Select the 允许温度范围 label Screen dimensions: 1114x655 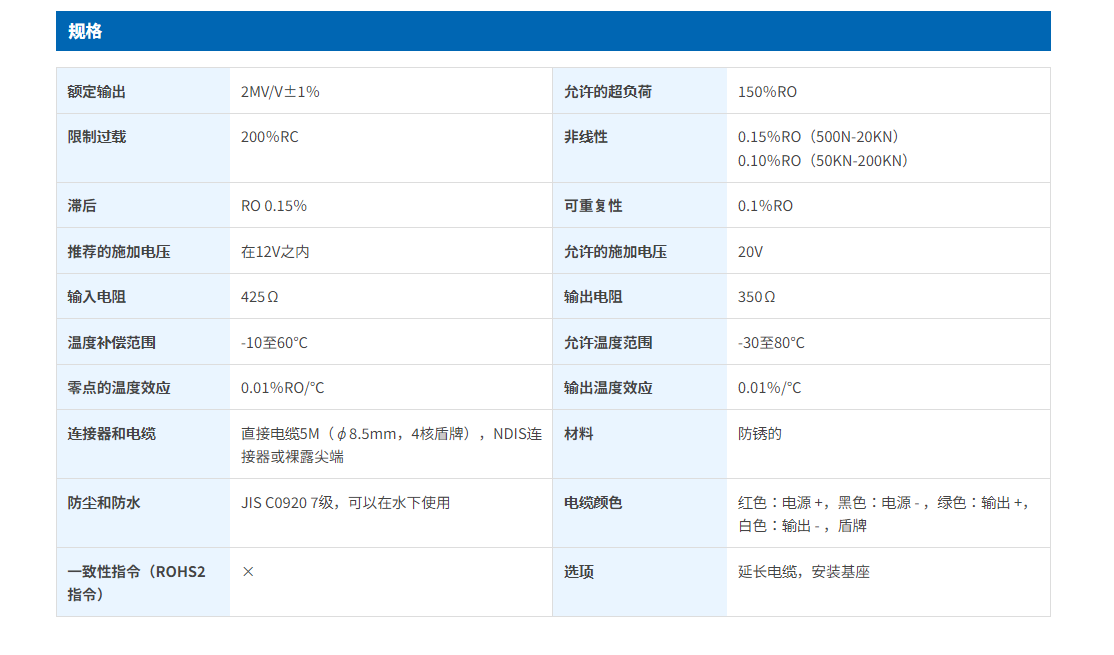(607, 342)
